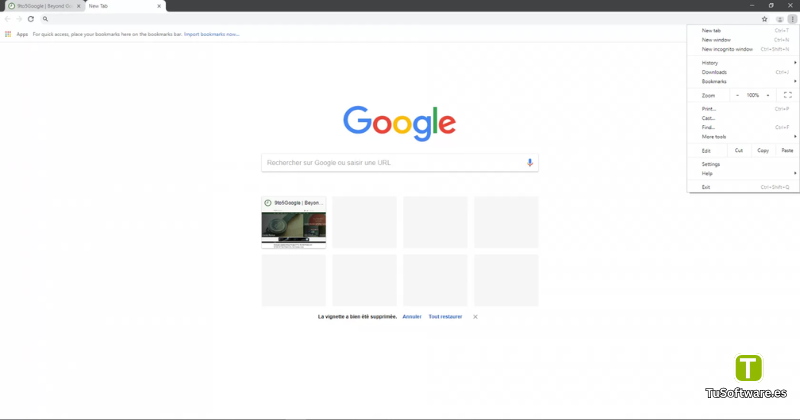Click the search magnifier icon in address bar
800x420 pixels.
(x=45, y=19)
